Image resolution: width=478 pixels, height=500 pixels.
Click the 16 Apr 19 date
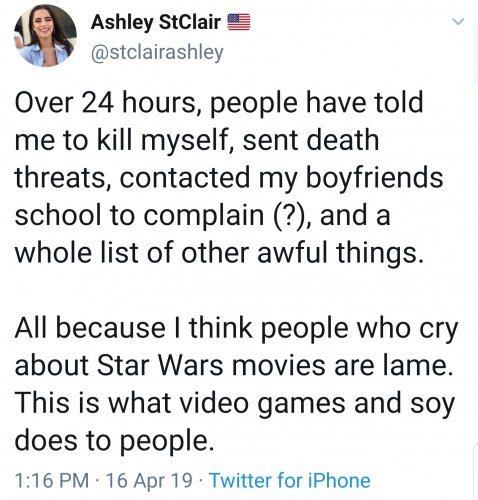[x=149, y=481]
